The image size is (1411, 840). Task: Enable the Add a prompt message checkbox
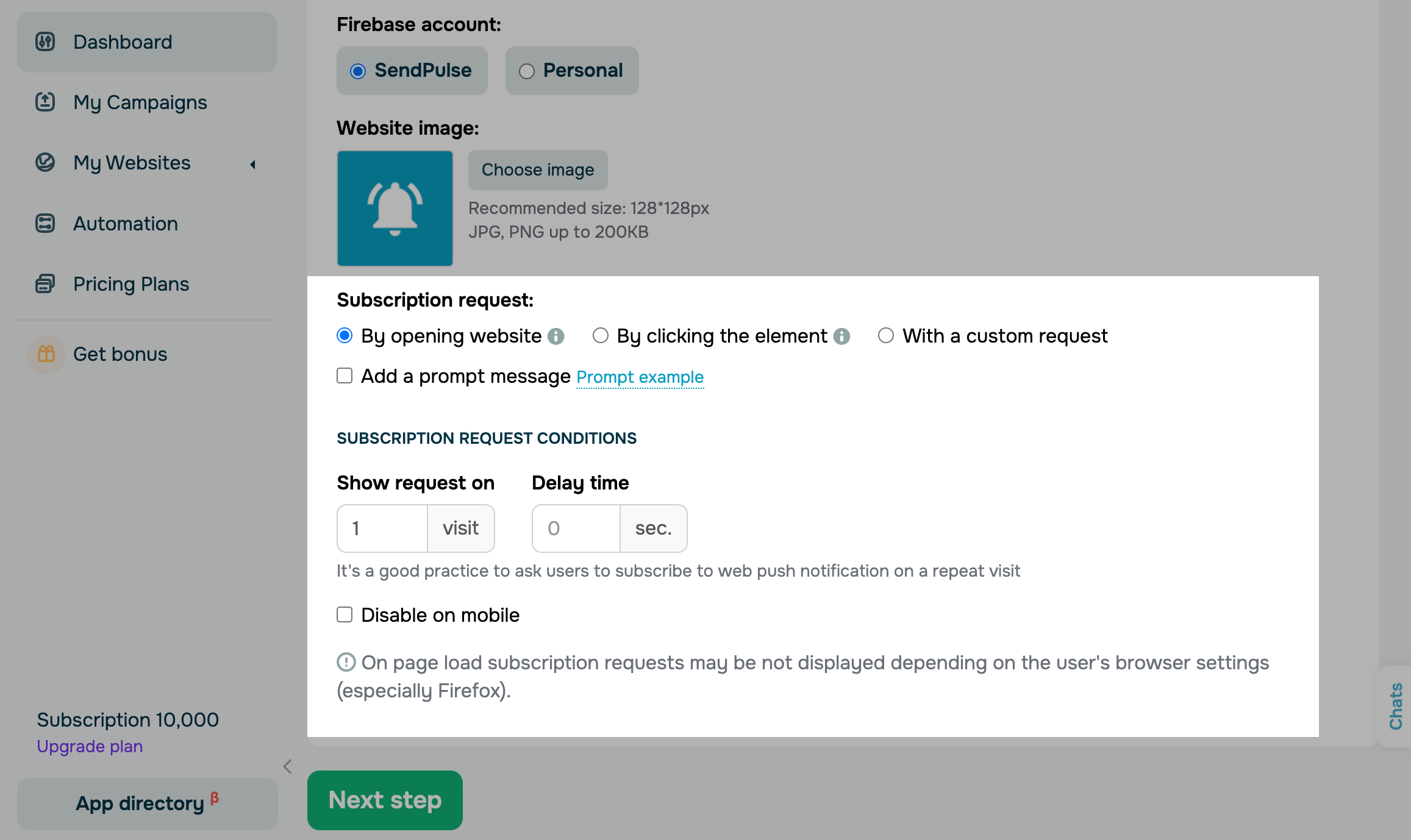point(345,376)
